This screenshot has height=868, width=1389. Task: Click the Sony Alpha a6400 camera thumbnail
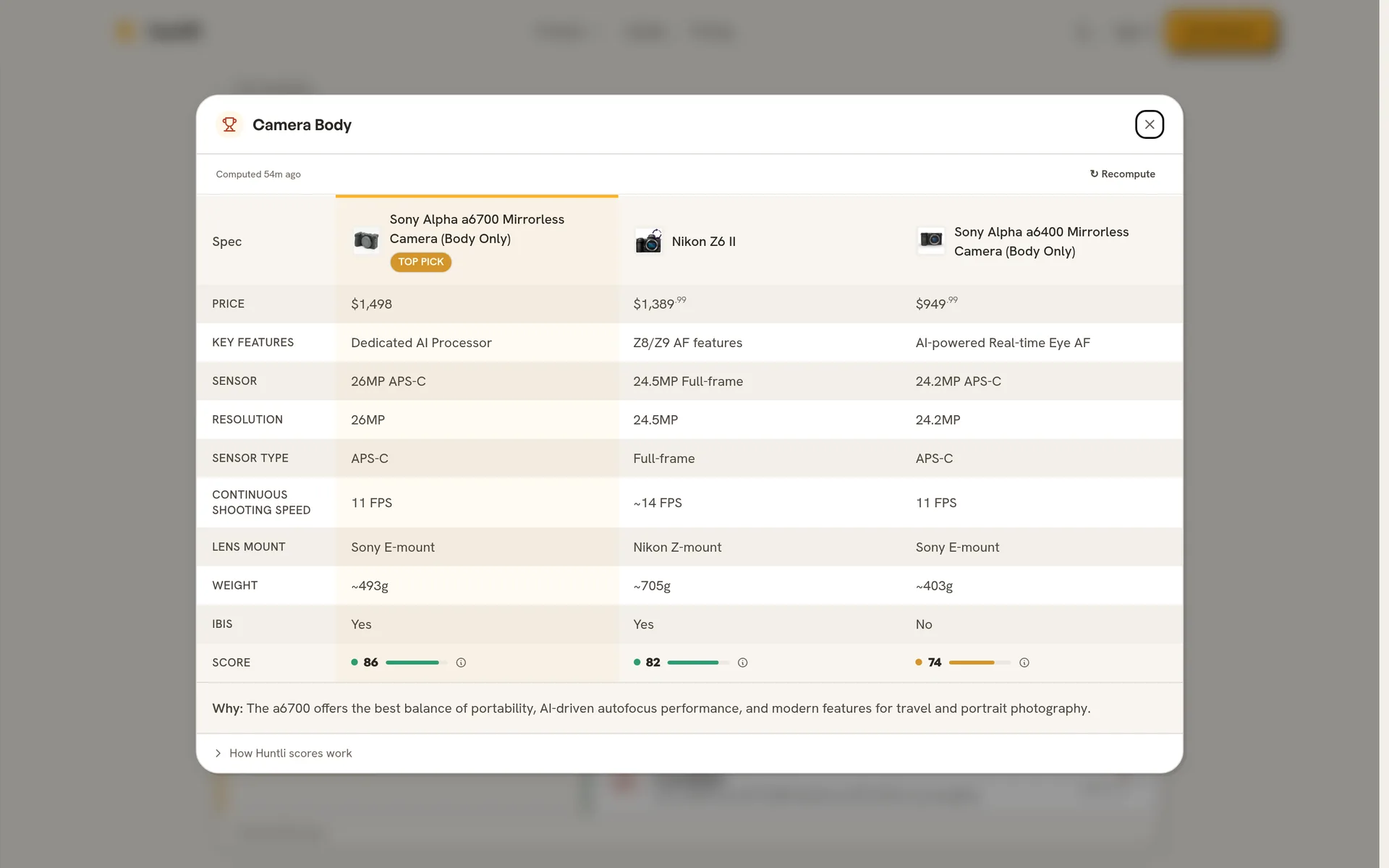pos(931,240)
